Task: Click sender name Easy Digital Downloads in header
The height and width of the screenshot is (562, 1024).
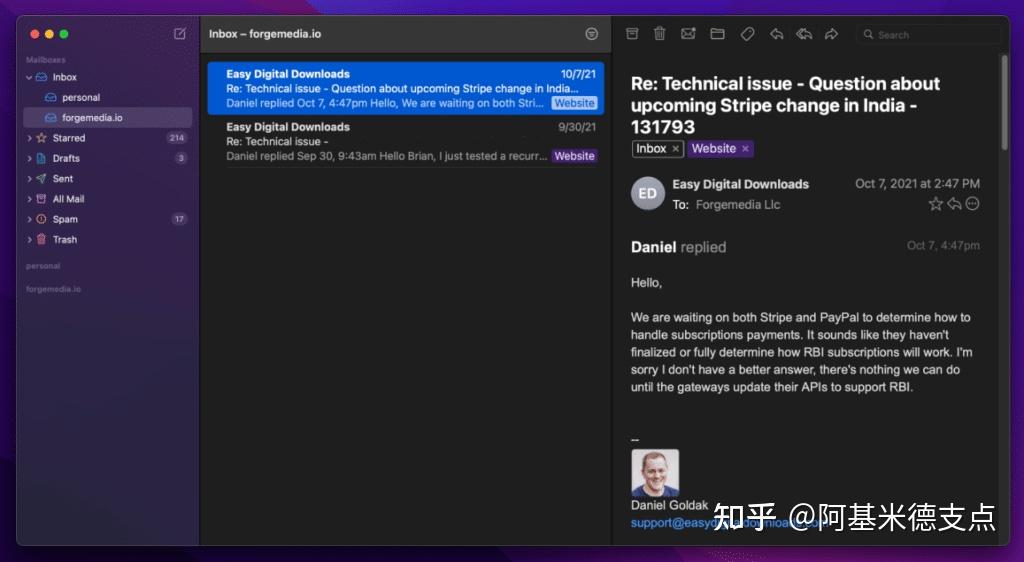Action: (741, 185)
